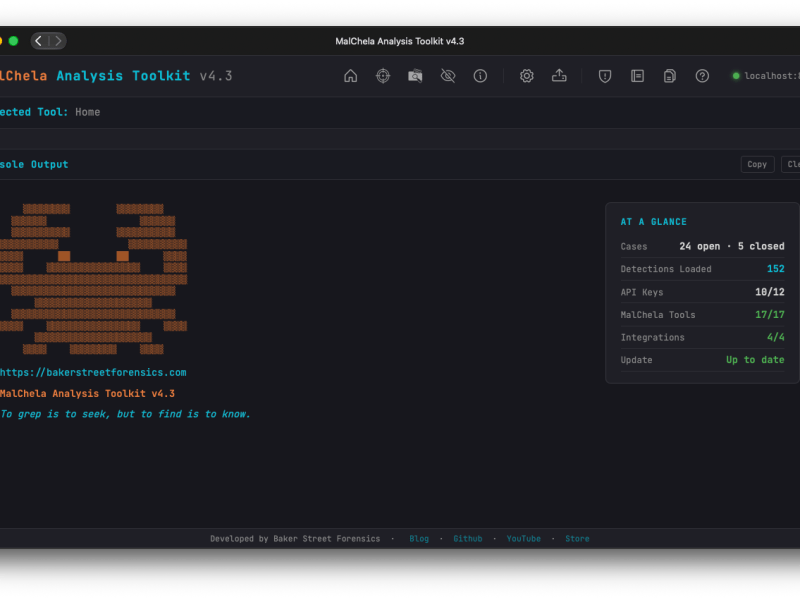Click the 'MalChela Tools' label
800x600 pixels.
click(x=658, y=315)
